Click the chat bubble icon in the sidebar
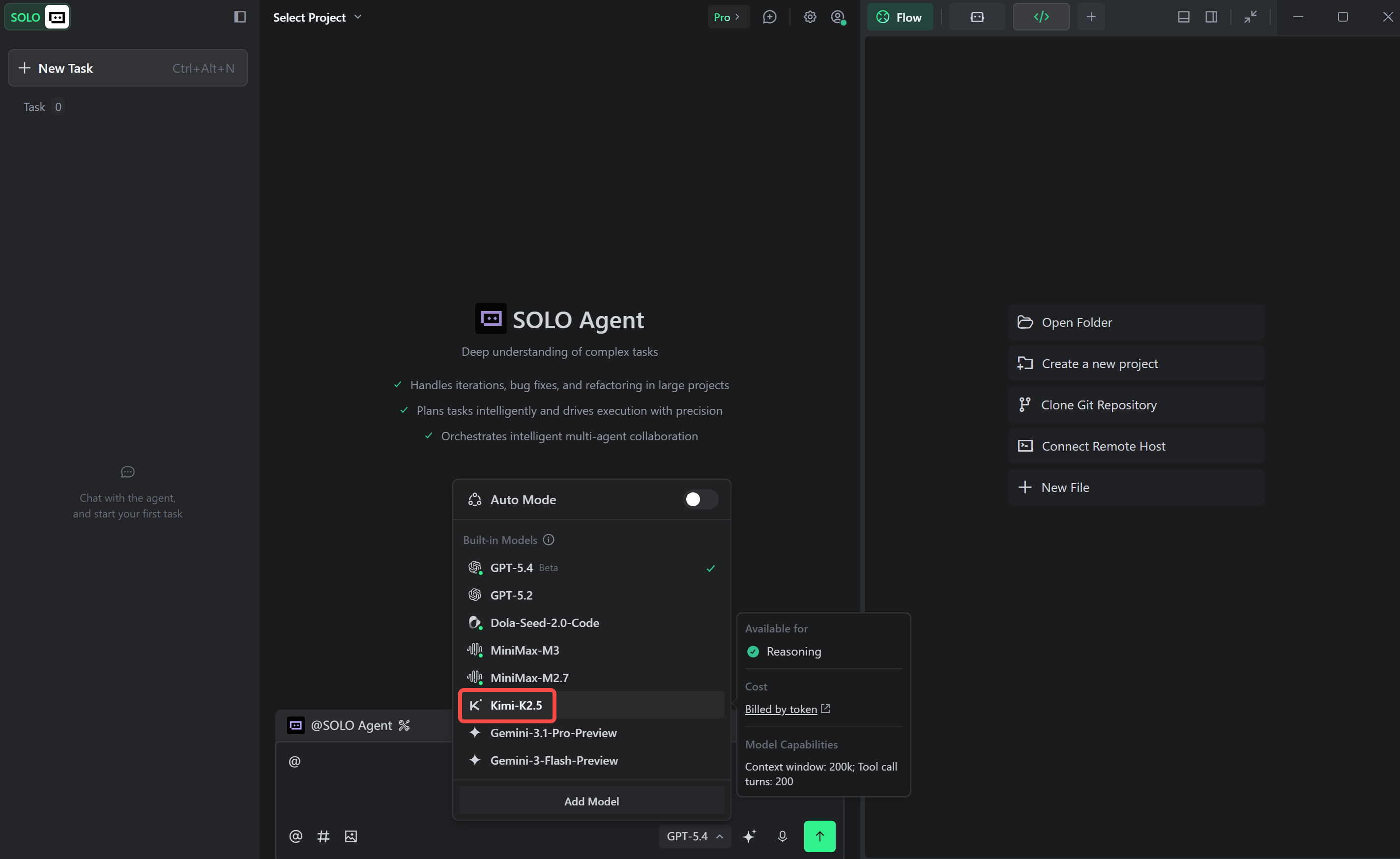This screenshot has height=859, width=1400. (x=128, y=472)
